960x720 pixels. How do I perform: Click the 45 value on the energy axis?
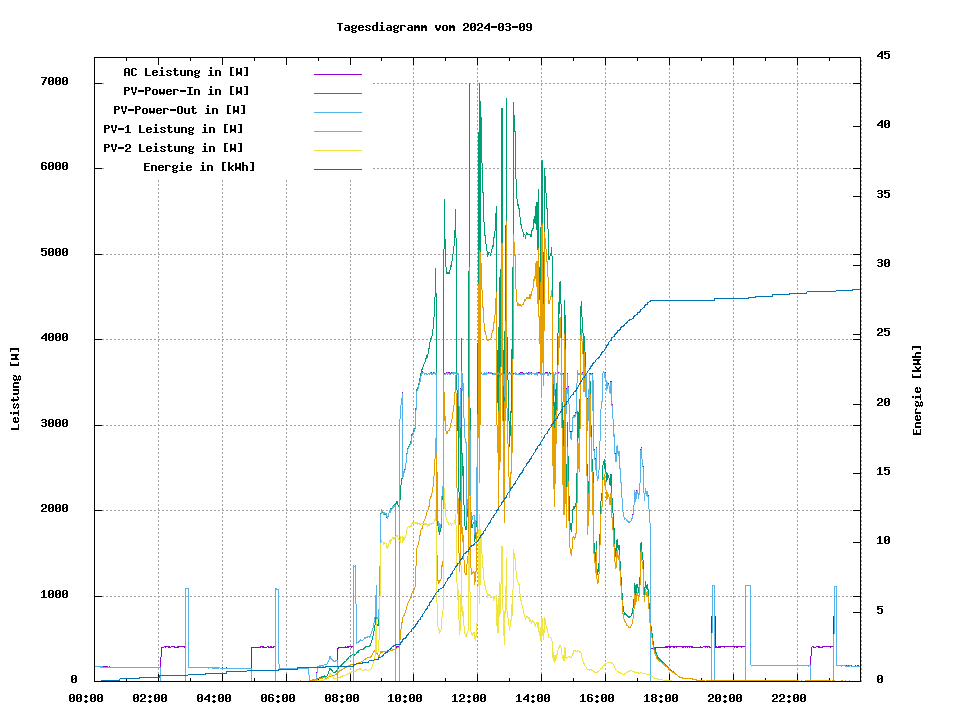click(883, 55)
